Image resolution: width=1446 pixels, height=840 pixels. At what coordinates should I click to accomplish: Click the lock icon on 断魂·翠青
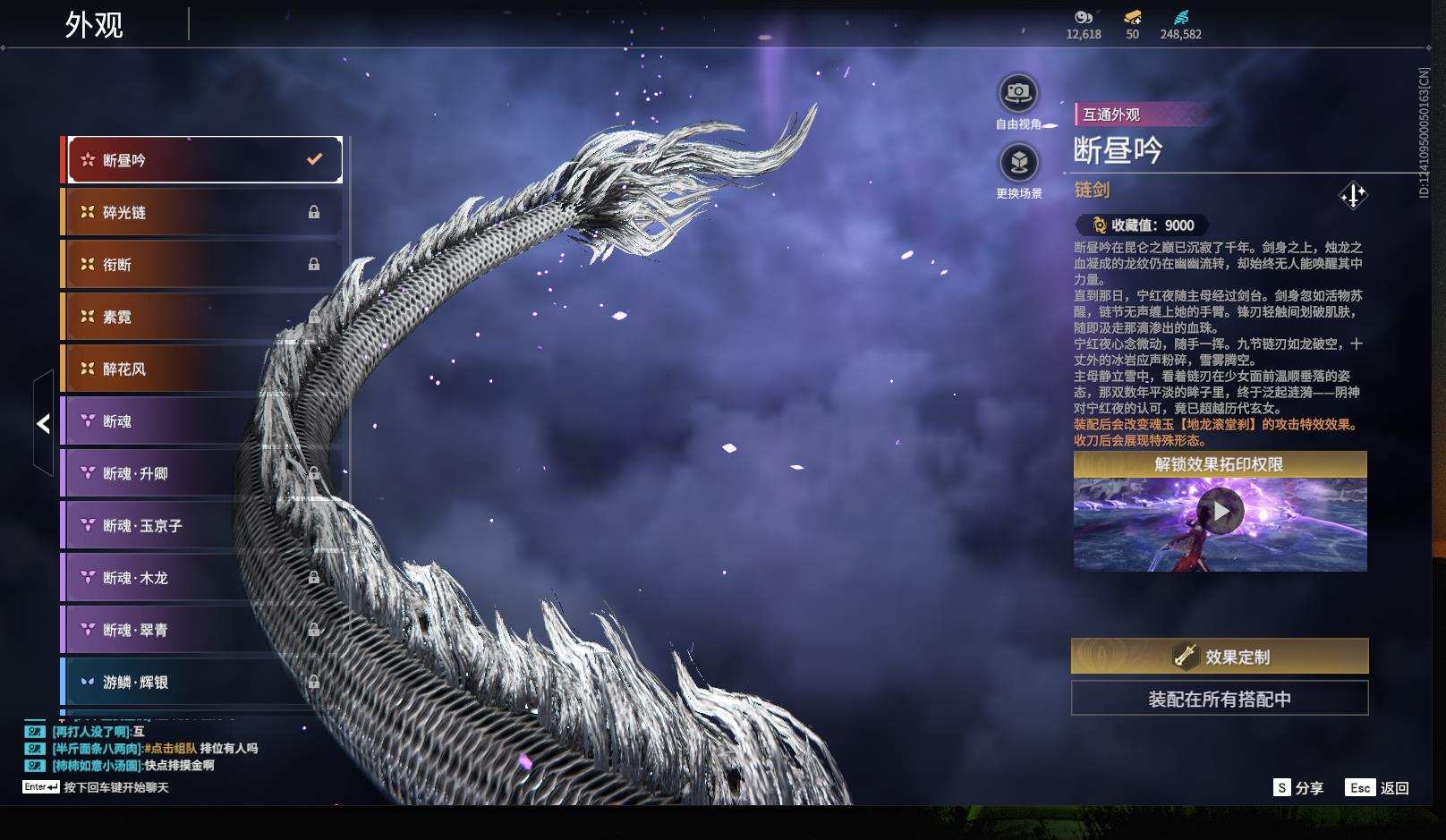pyautogui.click(x=314, y=630)
